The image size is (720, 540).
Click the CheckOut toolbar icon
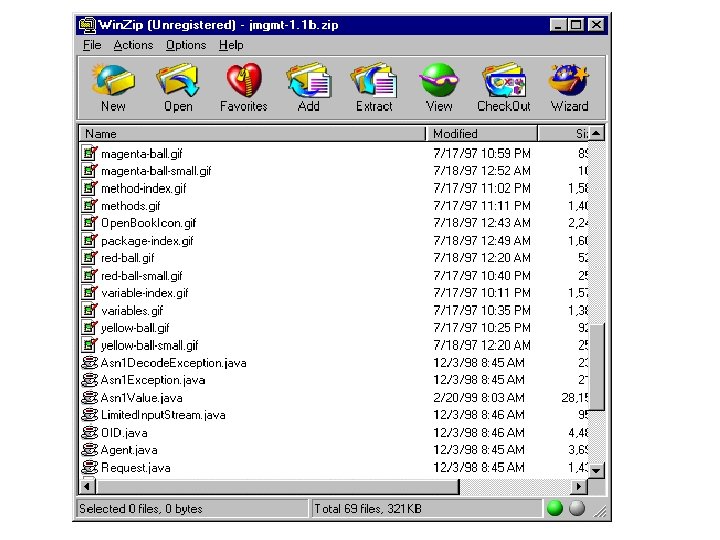[x=504, y=80]
